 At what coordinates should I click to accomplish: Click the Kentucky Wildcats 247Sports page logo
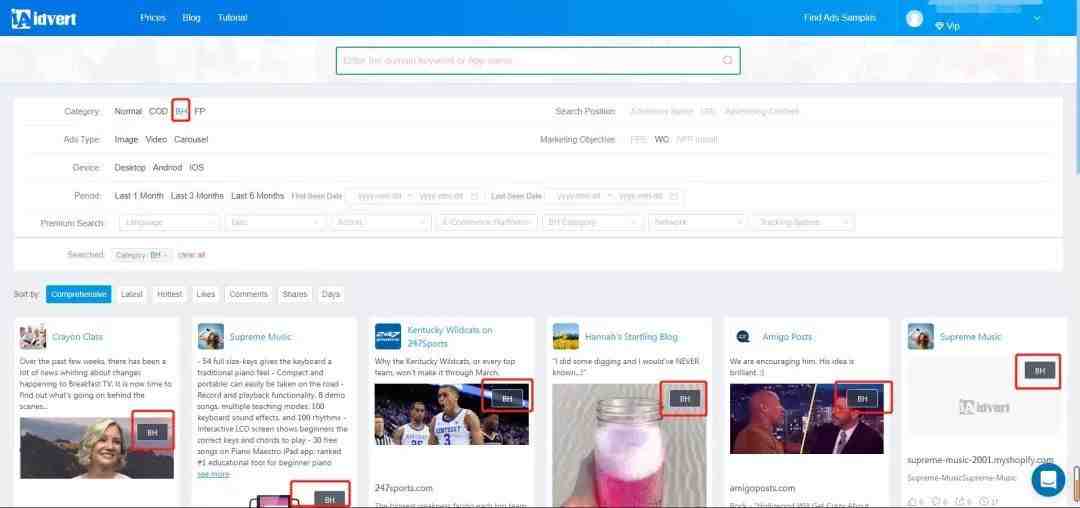point(388,337)
